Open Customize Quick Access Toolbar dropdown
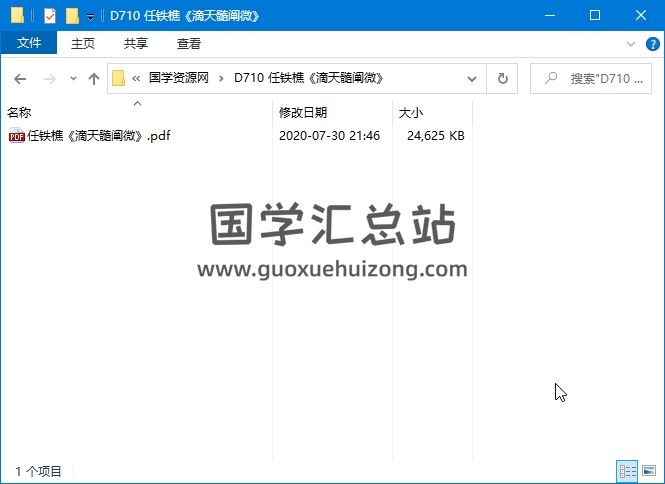 90,17
